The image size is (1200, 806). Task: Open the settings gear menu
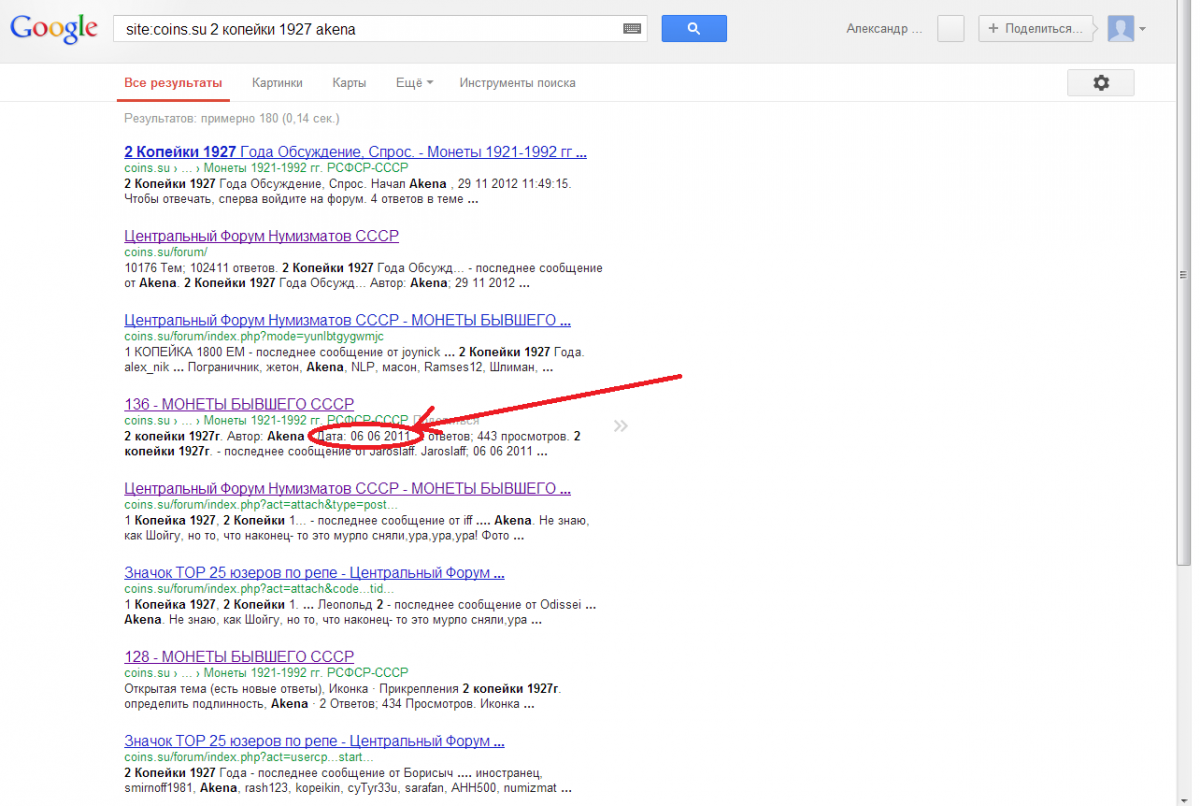1100,83
